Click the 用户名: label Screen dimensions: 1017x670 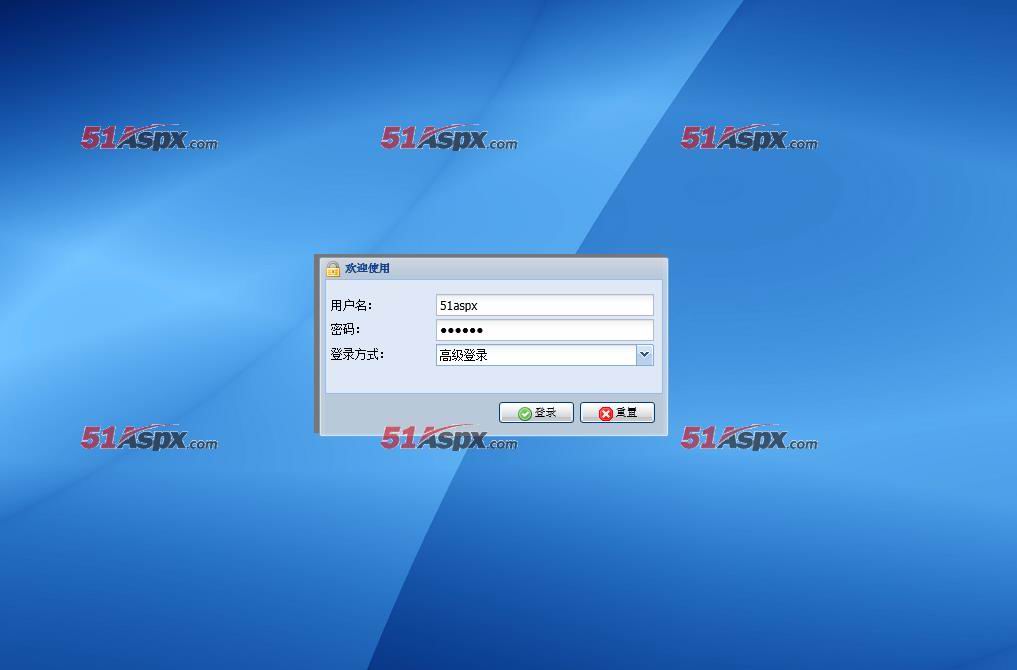352,305
